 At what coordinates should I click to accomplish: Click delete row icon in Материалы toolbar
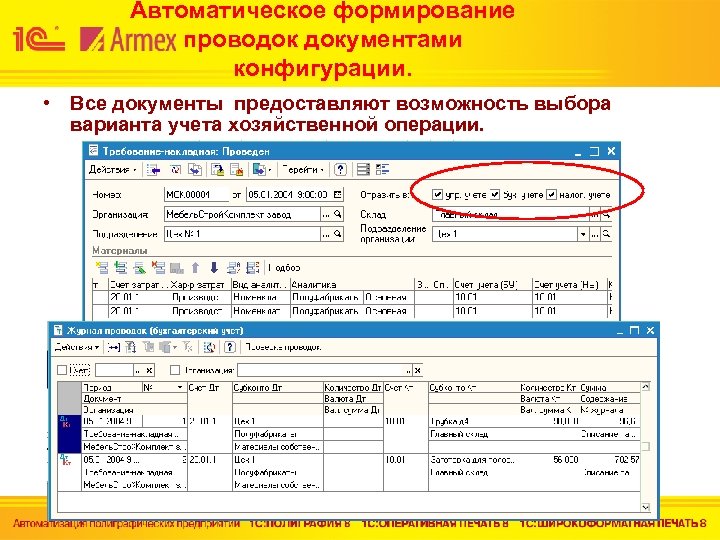[158, 267]
